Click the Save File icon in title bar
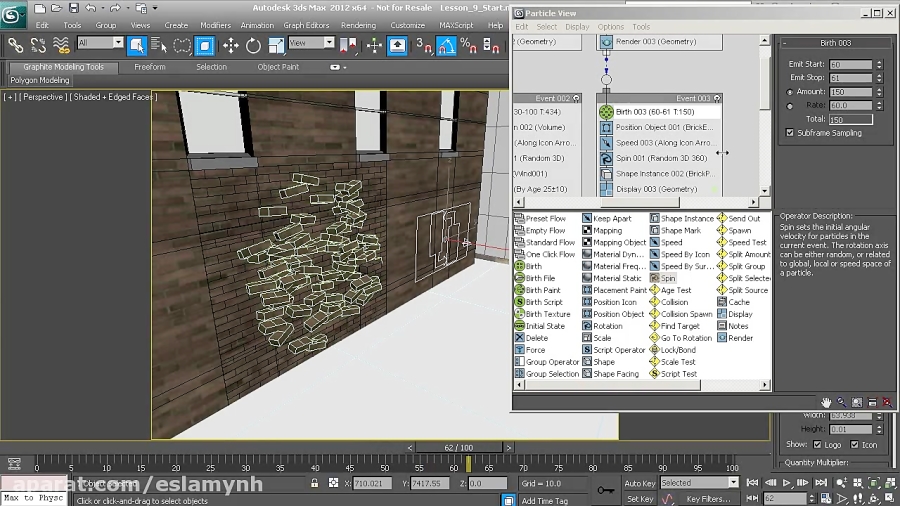900x506 pixels. click(x=73, y=8)
